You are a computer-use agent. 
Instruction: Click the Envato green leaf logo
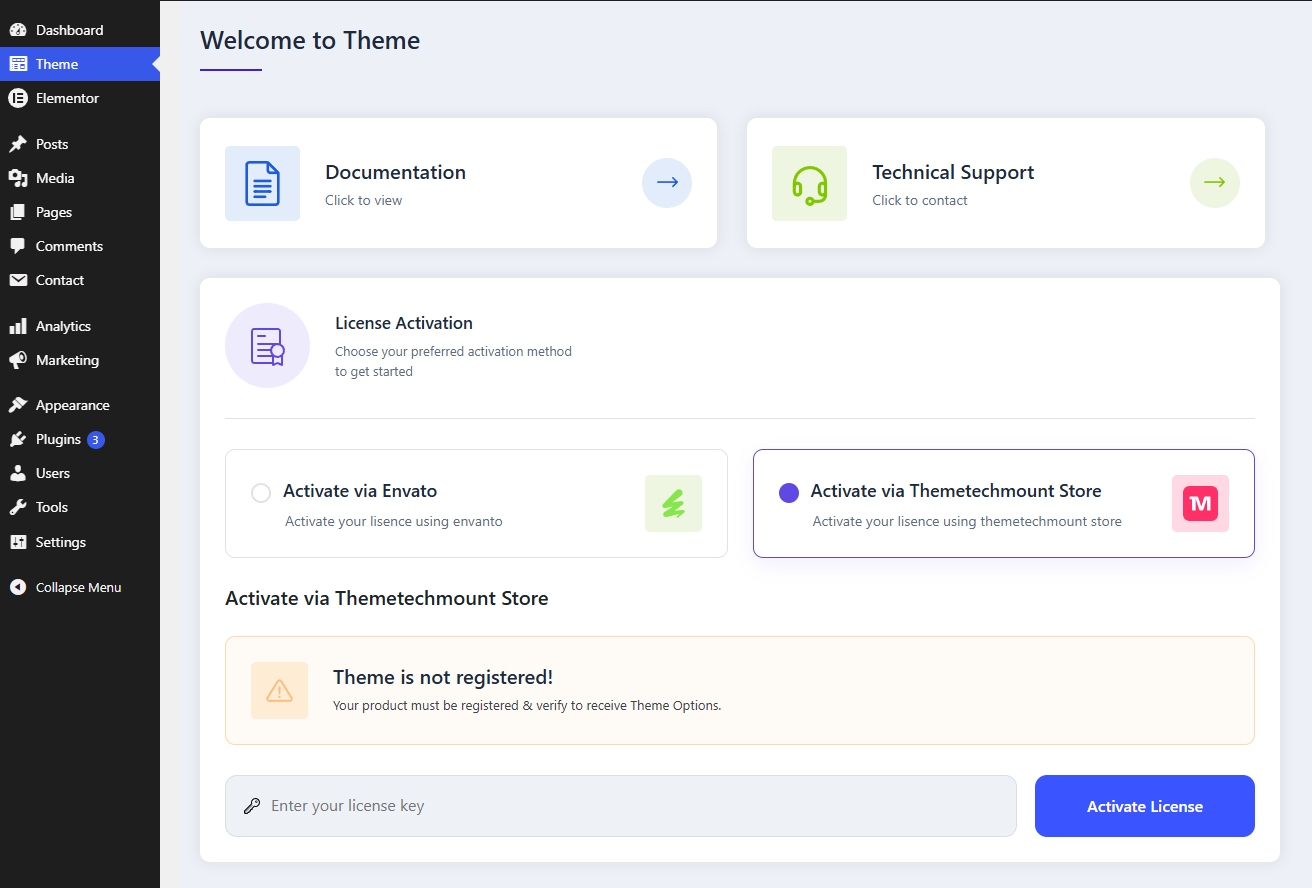pos(673,504)
